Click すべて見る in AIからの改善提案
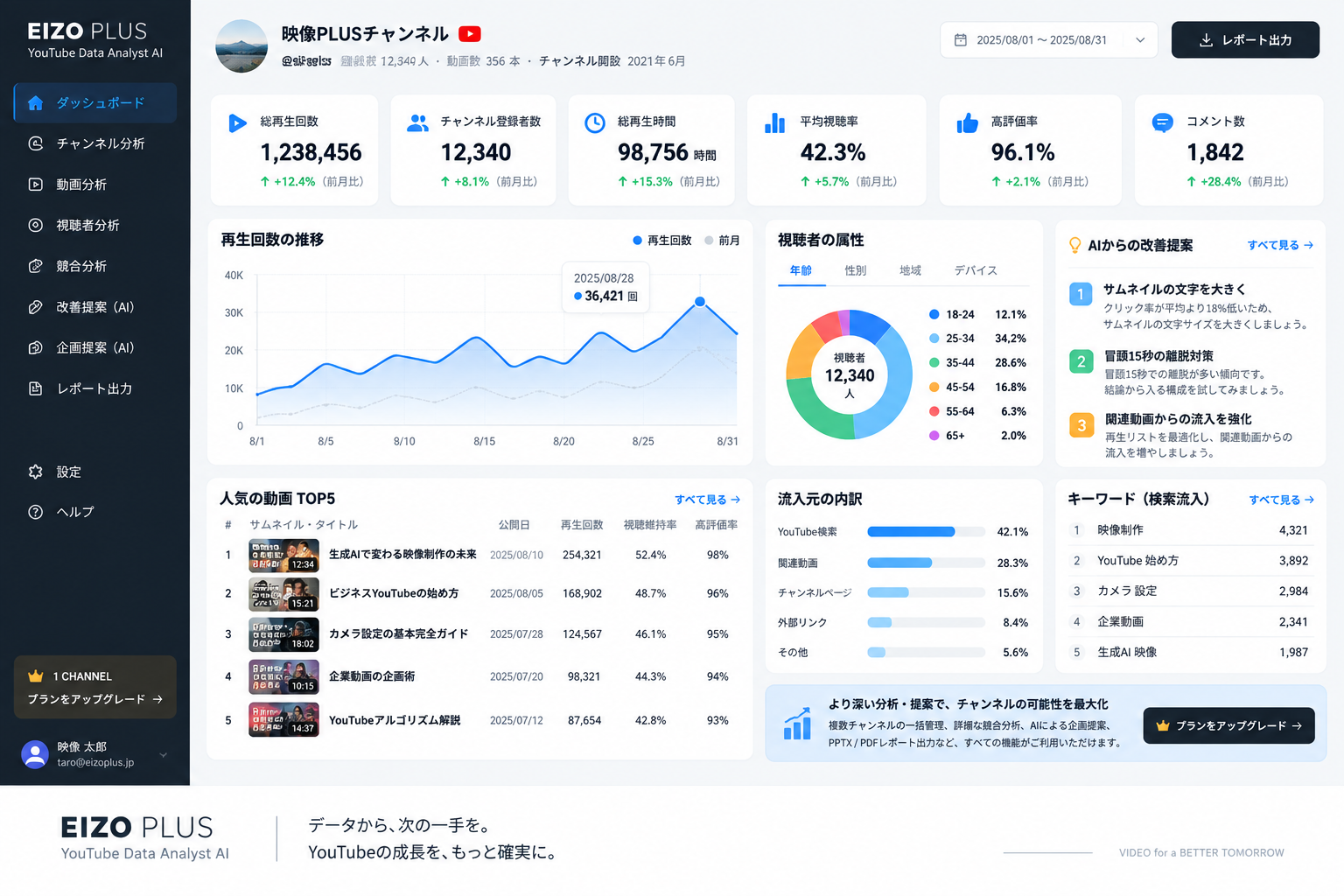Viewport: 1344px width, 896px height. (1280, 246)
